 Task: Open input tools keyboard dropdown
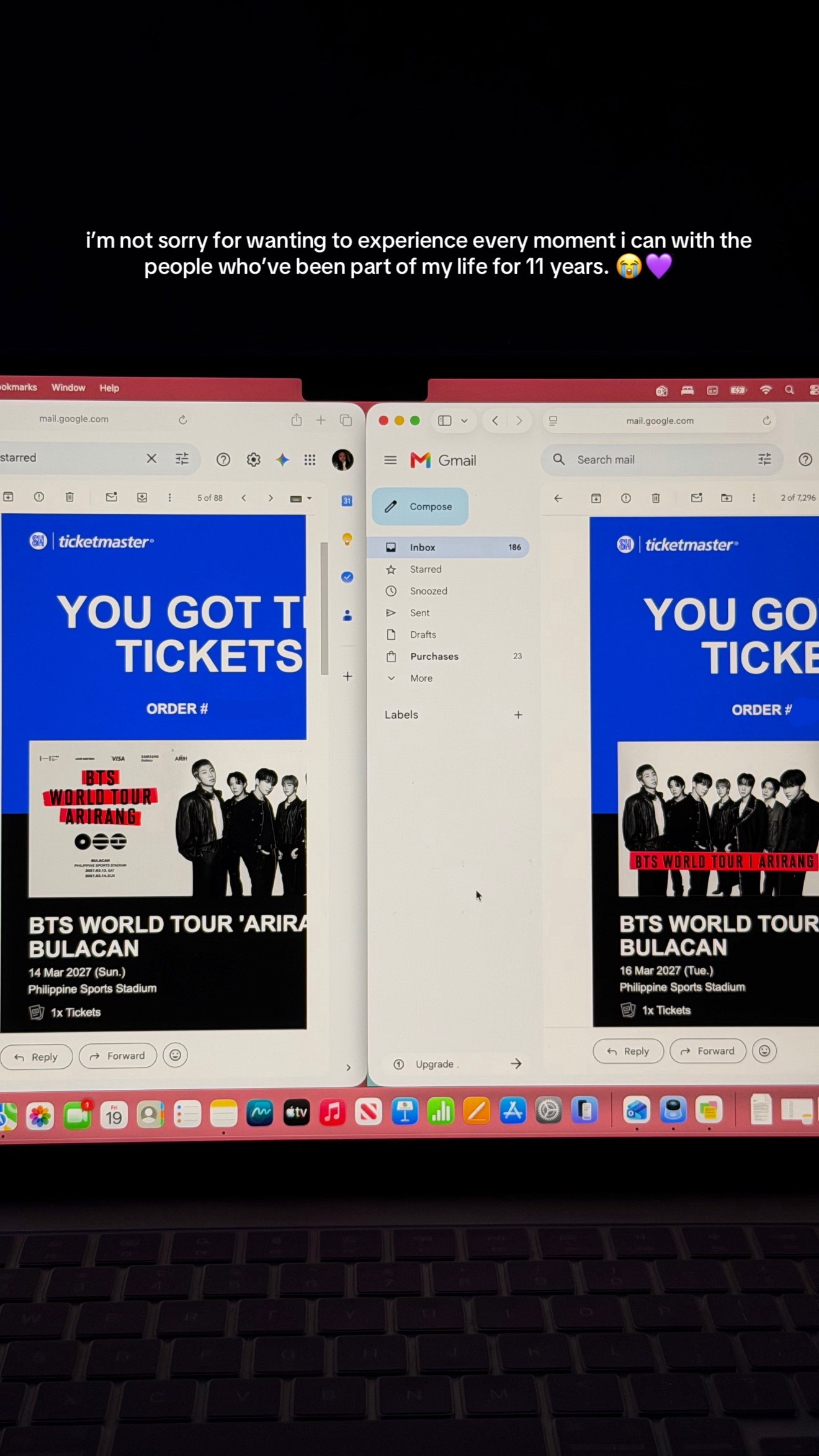pos(301,498)
